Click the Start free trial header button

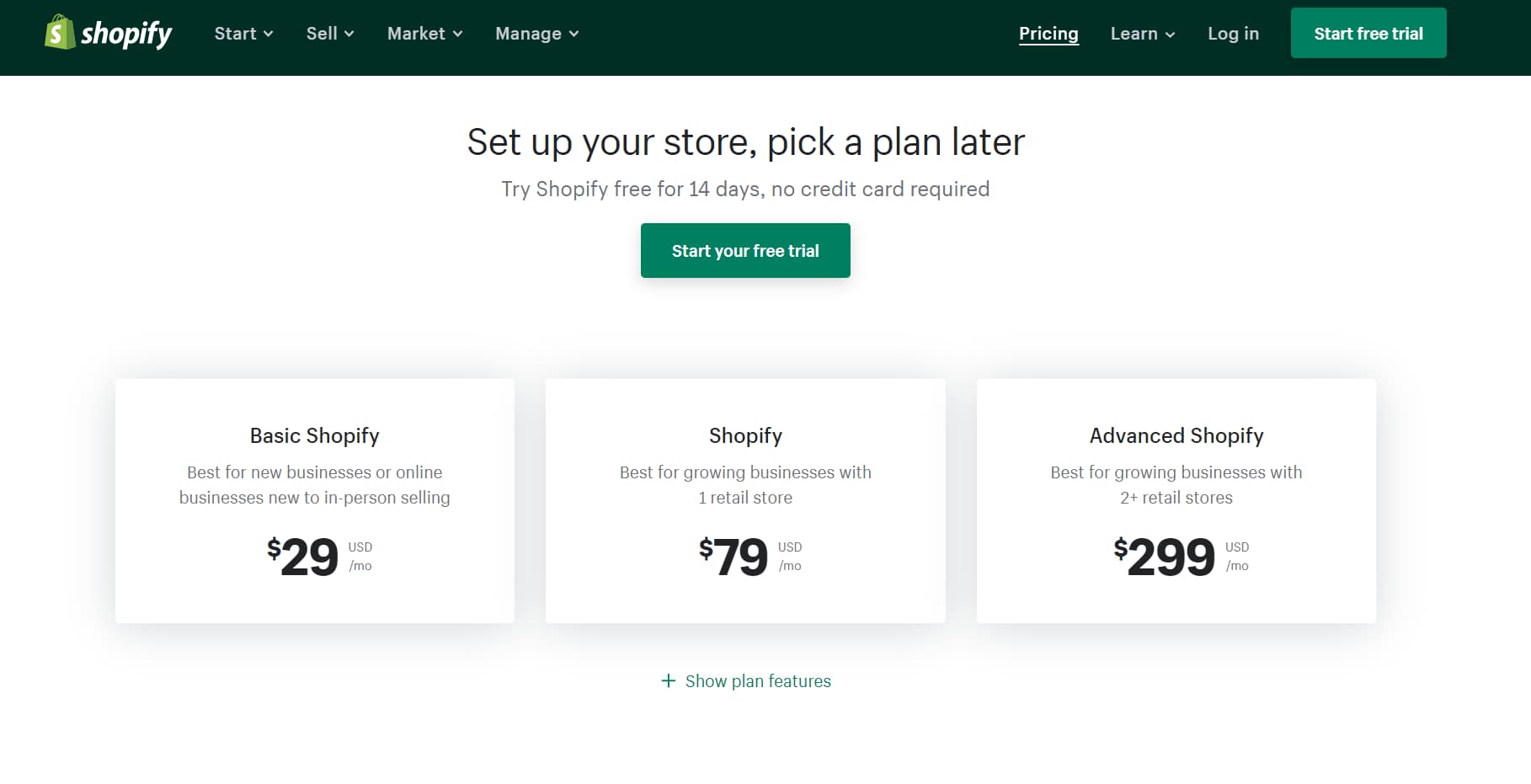click(1368, 32)
